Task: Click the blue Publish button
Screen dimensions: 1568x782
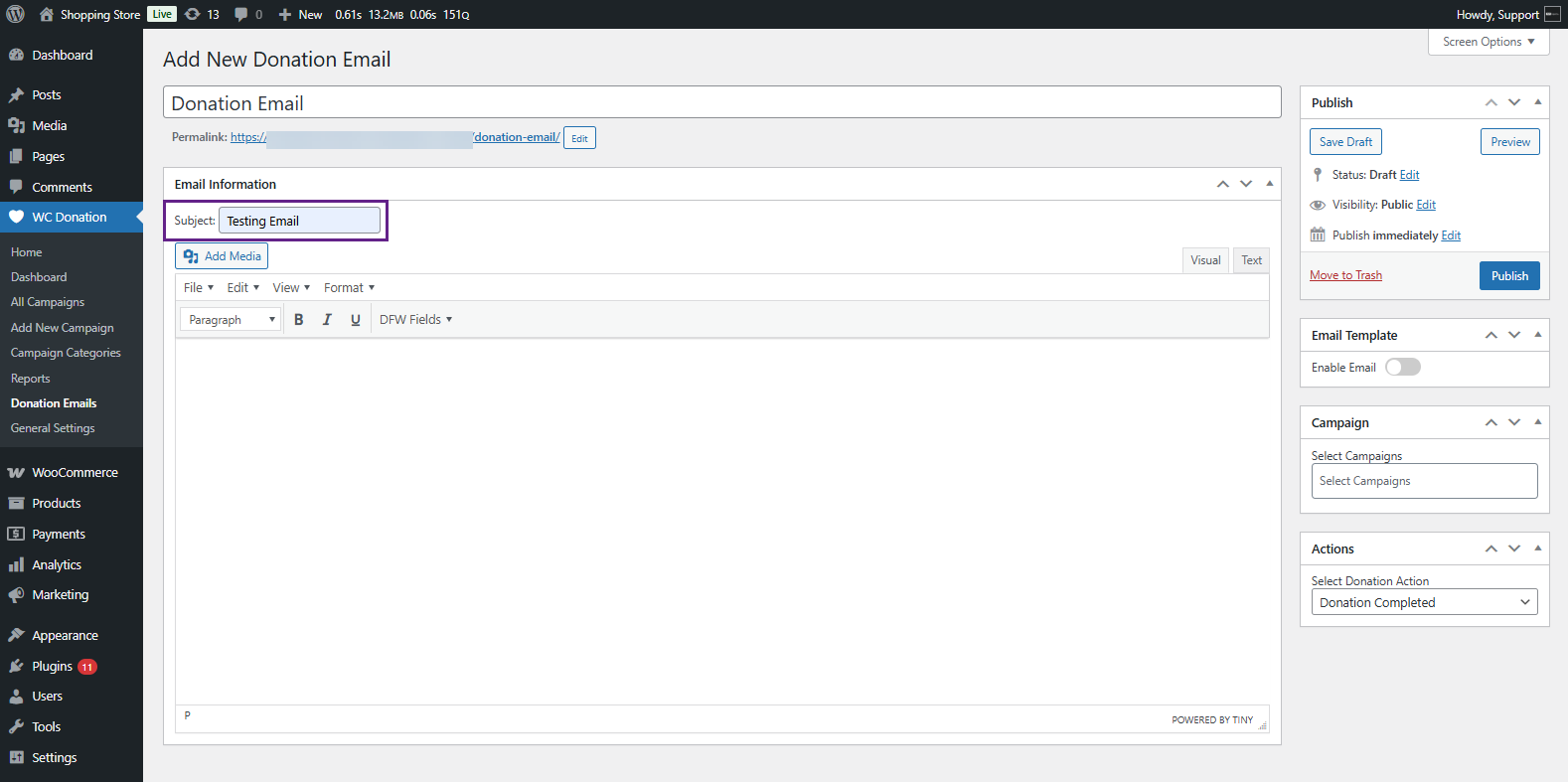Action: pos(1508,276)
